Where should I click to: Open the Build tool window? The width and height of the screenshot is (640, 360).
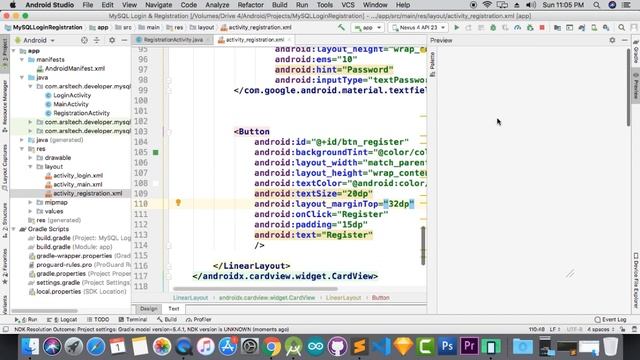pos(167,320)
